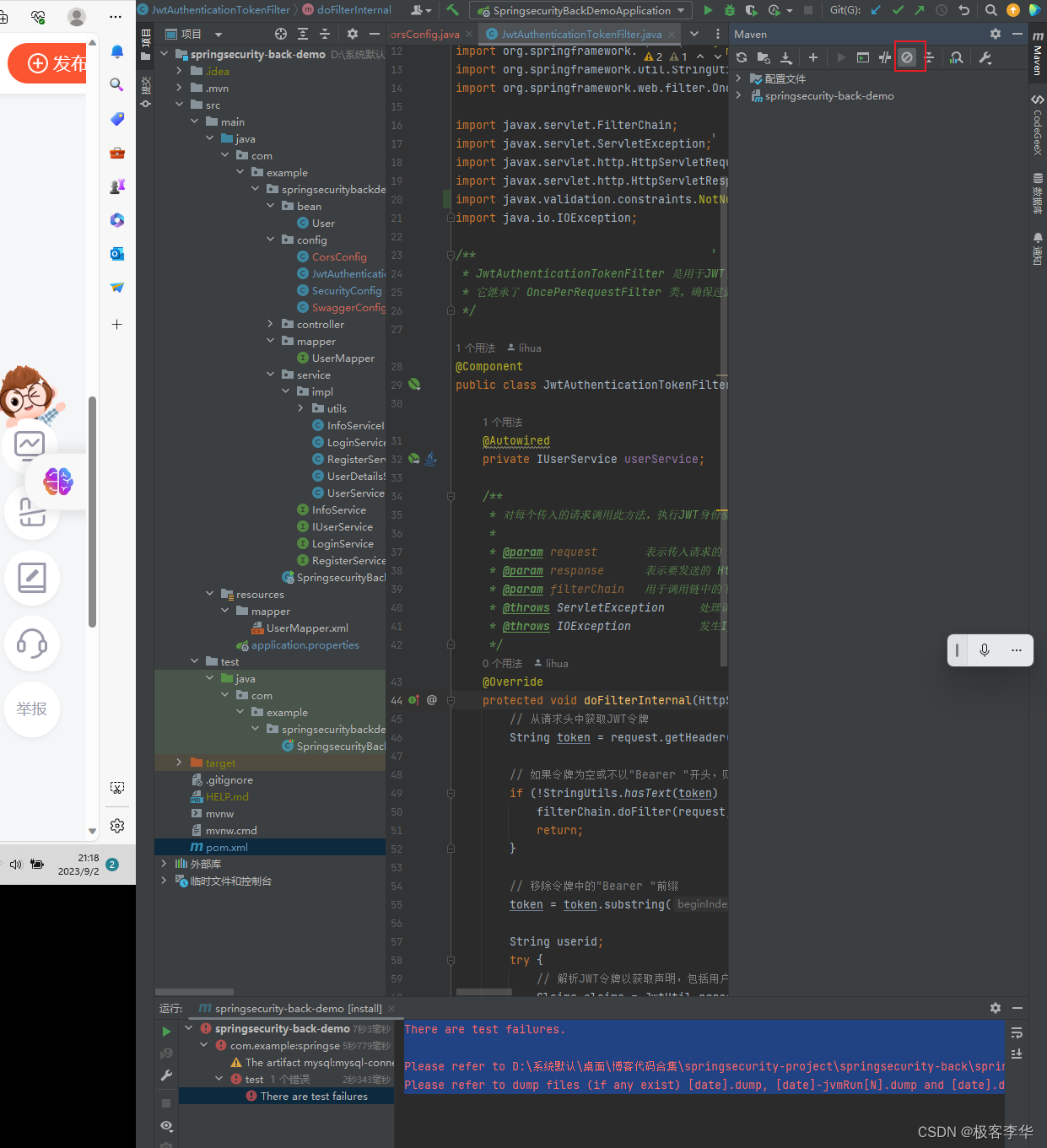1047x1148 pixels.
Task: Expand the controller package
Action: click(270, 324)
